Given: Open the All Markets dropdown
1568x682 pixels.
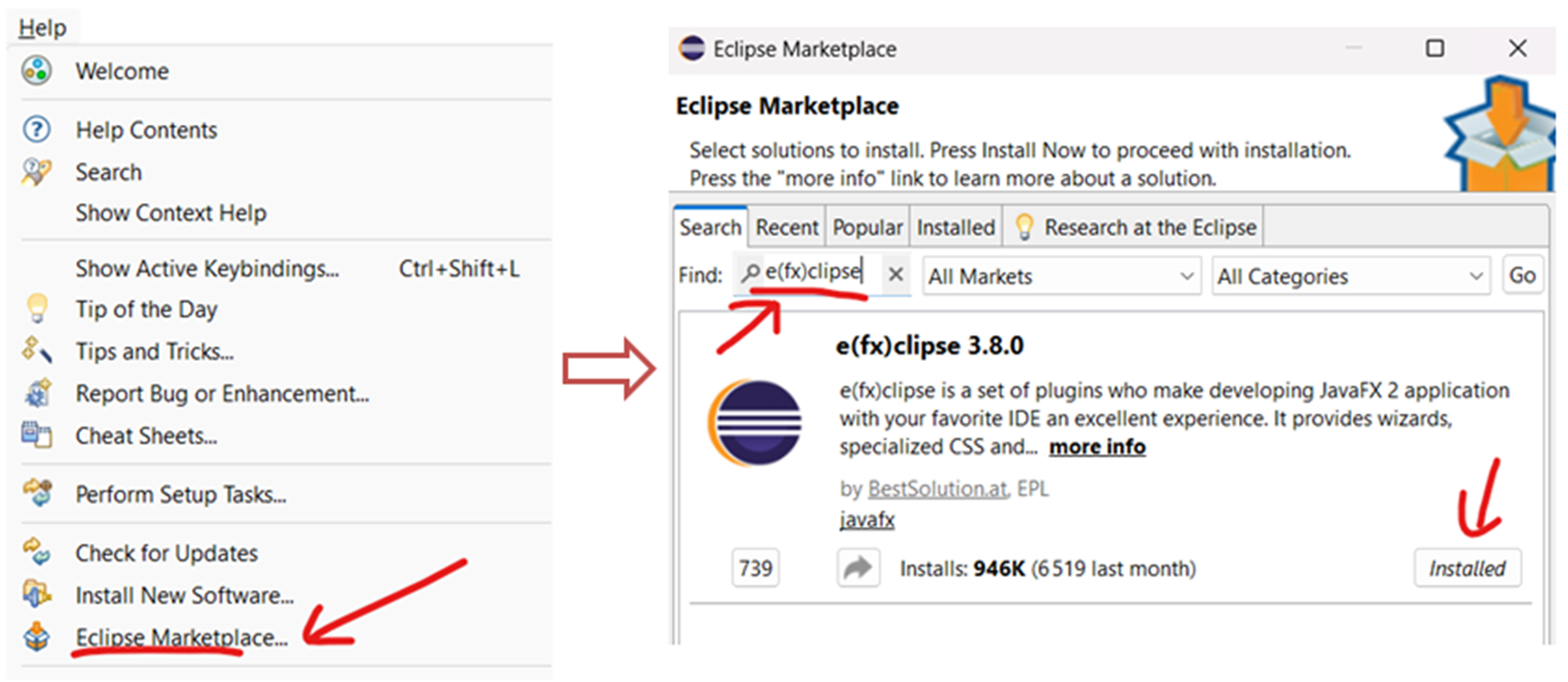Looking at the screenshot, I should (1060, 276).
